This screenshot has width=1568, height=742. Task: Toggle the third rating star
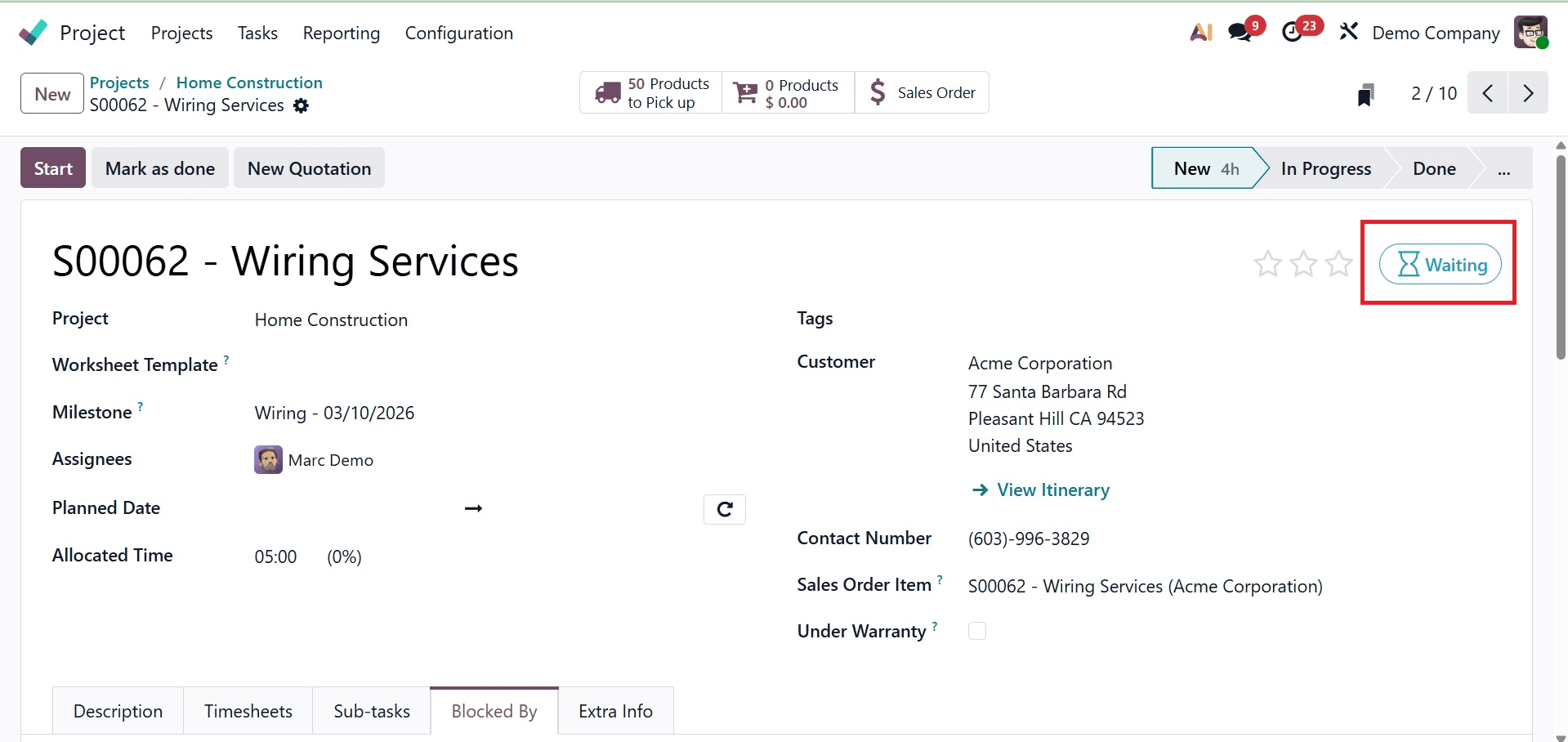[x=1338, y=263]
